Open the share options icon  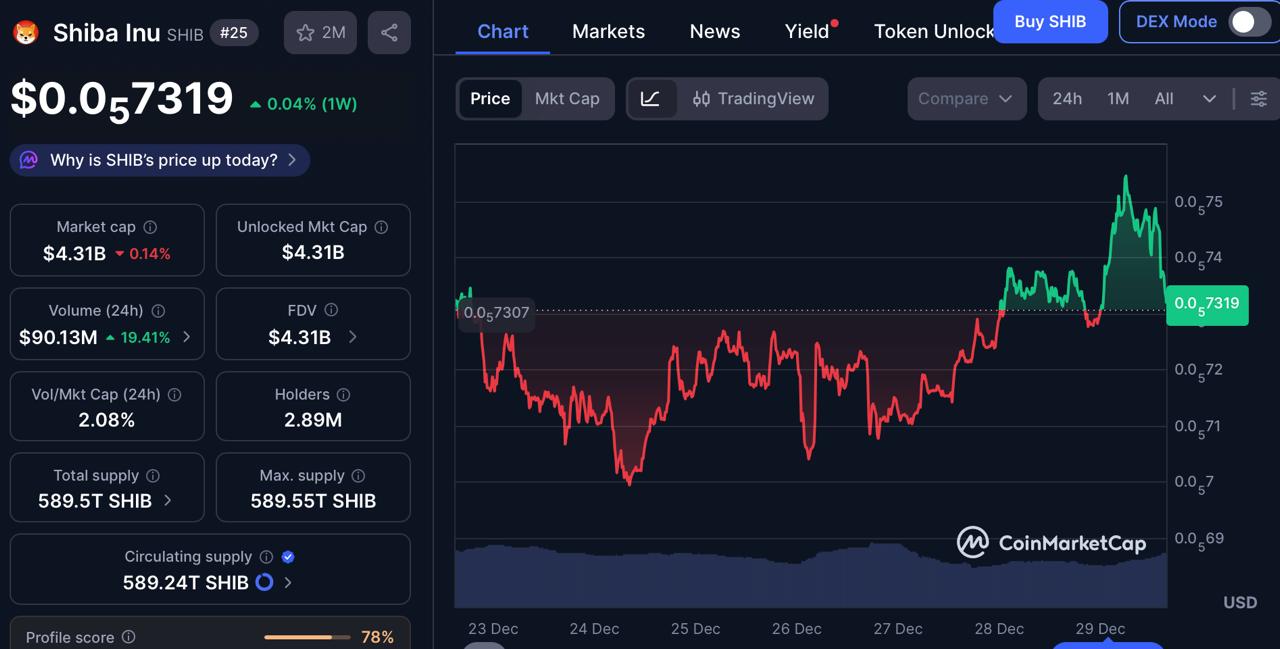click(390, 32)
